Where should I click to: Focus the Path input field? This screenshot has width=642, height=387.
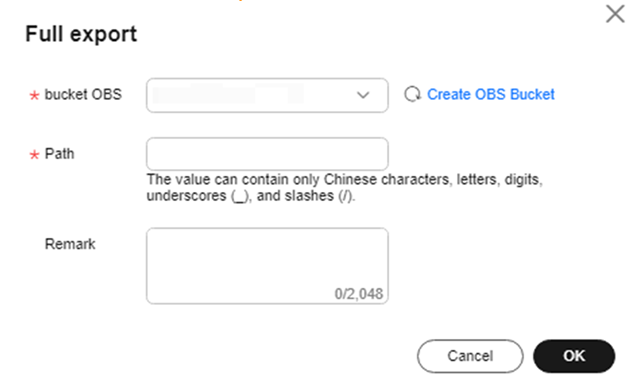pos(267,154)
